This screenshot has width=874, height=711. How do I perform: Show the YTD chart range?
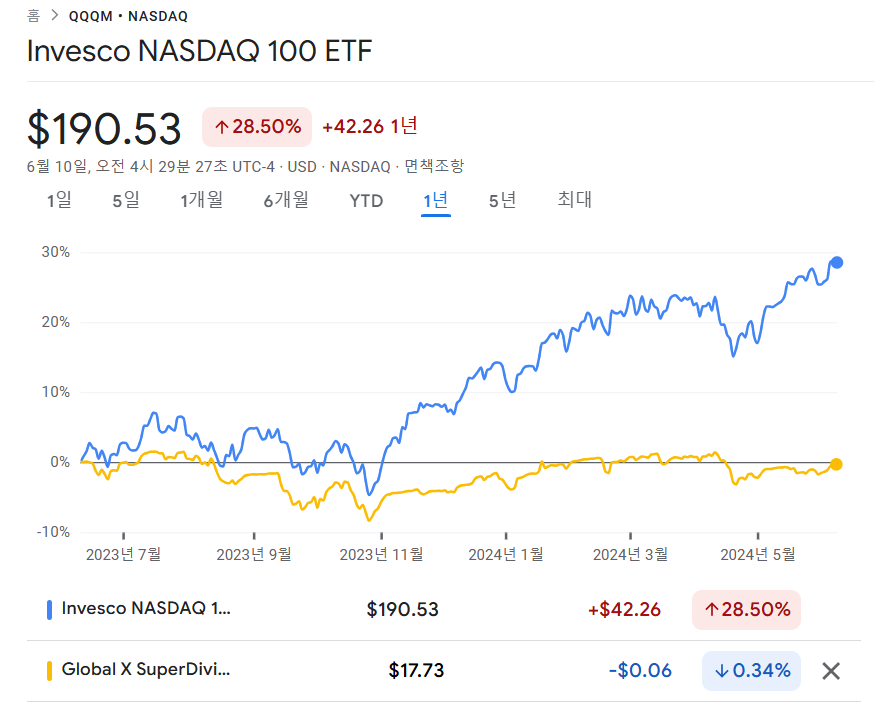(366, 200)
